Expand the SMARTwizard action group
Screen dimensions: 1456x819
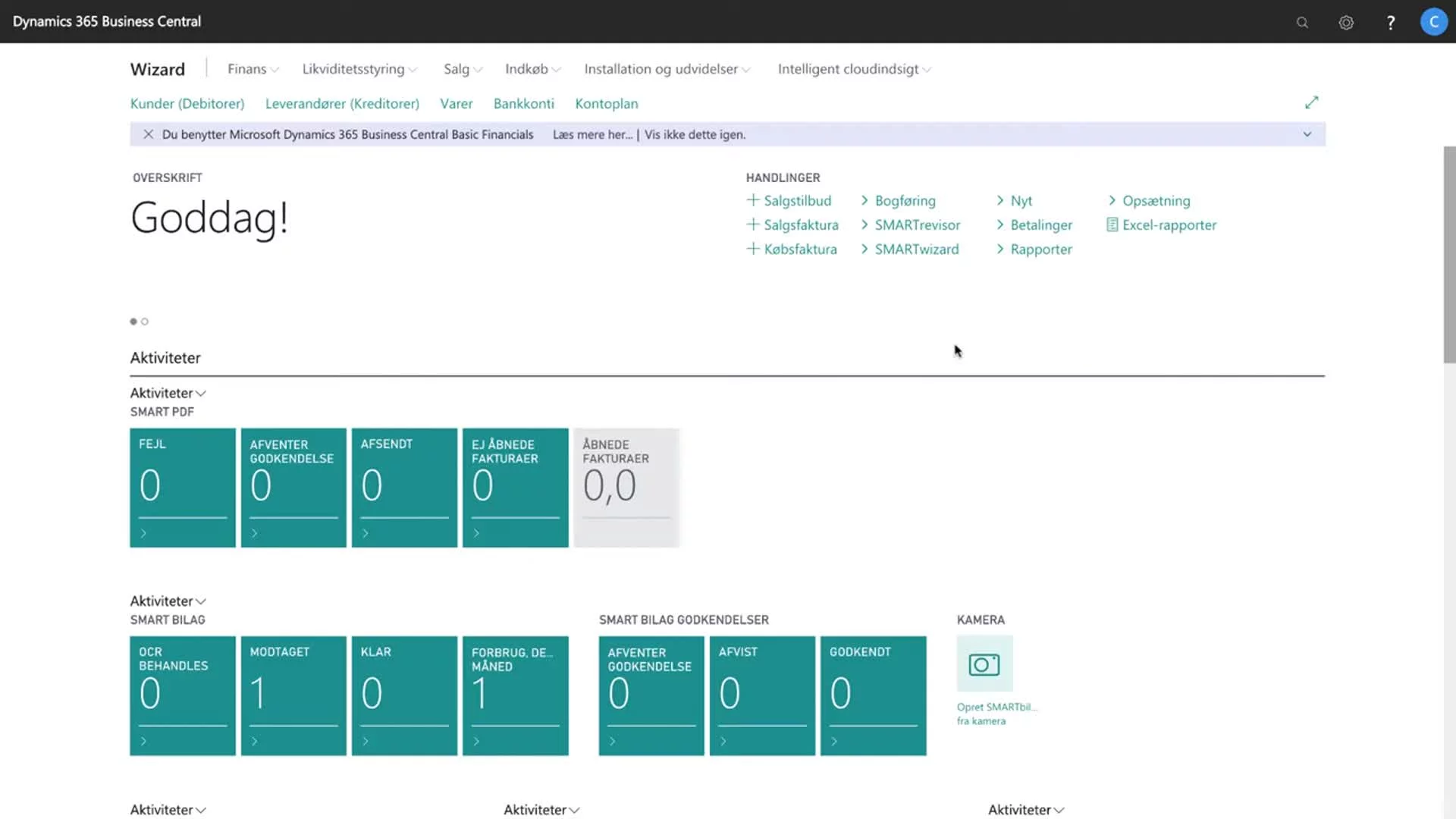pyautogui.click(x=910, y=249)
